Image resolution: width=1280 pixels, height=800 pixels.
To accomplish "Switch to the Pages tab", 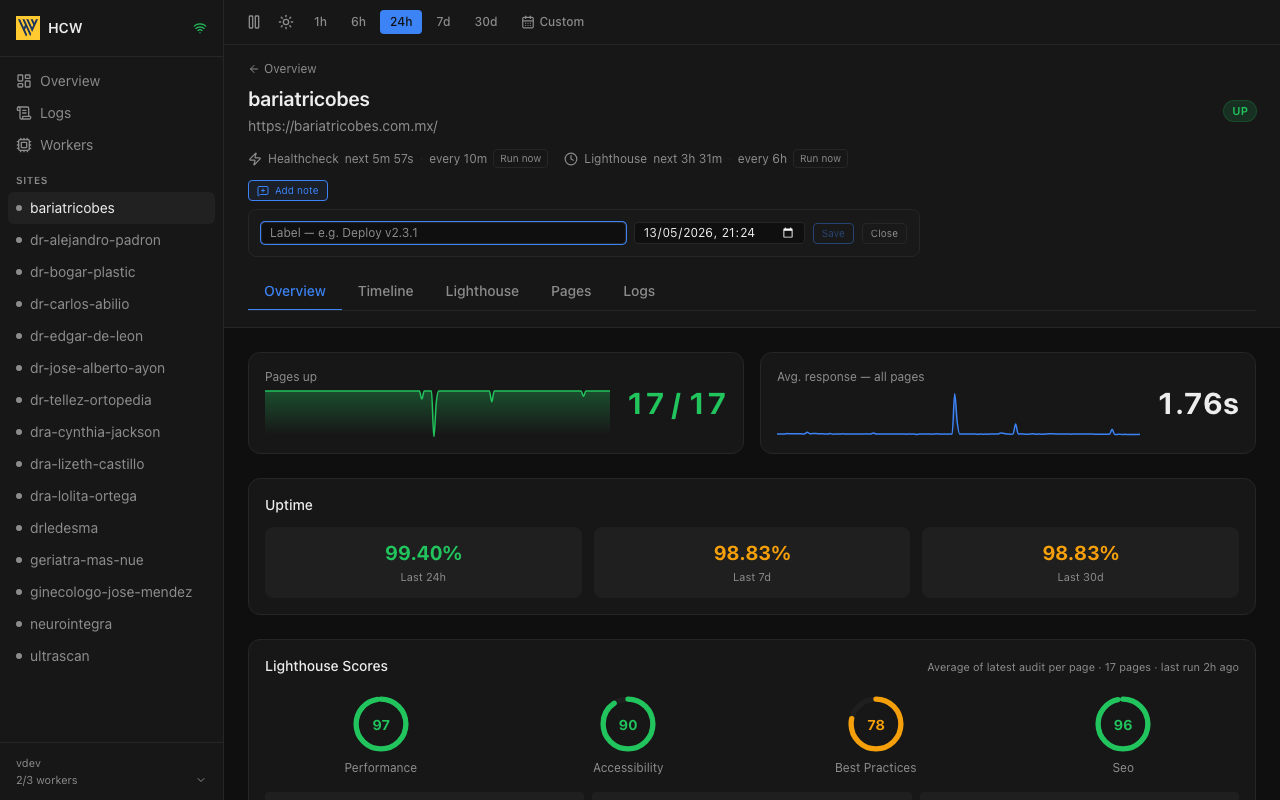I will (x=571, y=291).
